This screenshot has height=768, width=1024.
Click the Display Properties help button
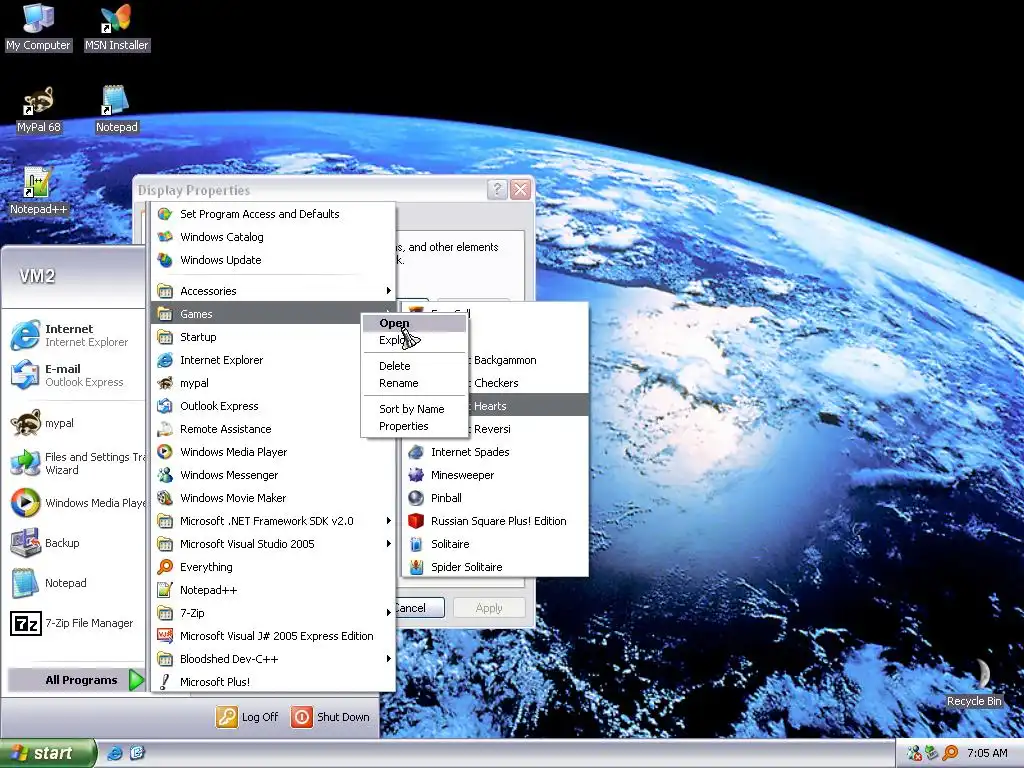(497, 189)
